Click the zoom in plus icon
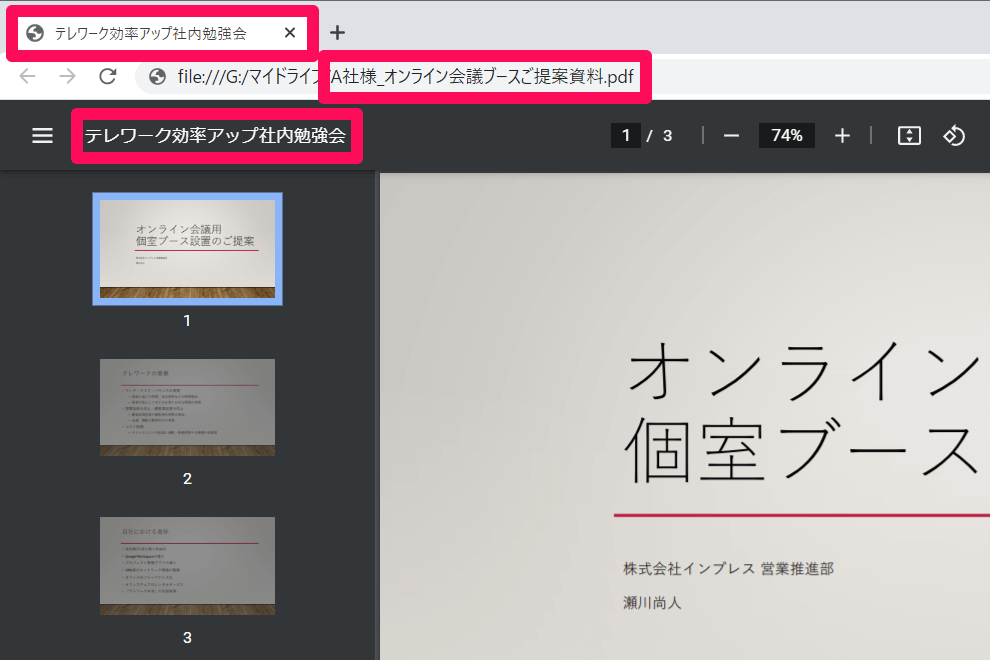The height and width of the screenshot is (660, 990). click(842, 136)
